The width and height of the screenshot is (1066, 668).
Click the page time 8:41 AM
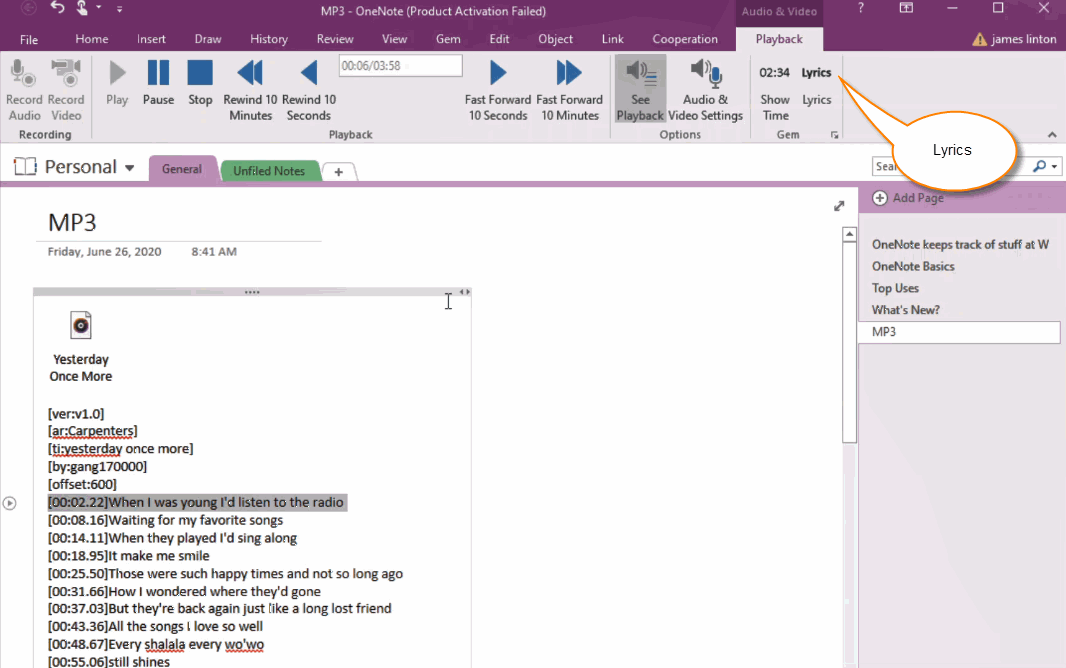coord(214,251)
